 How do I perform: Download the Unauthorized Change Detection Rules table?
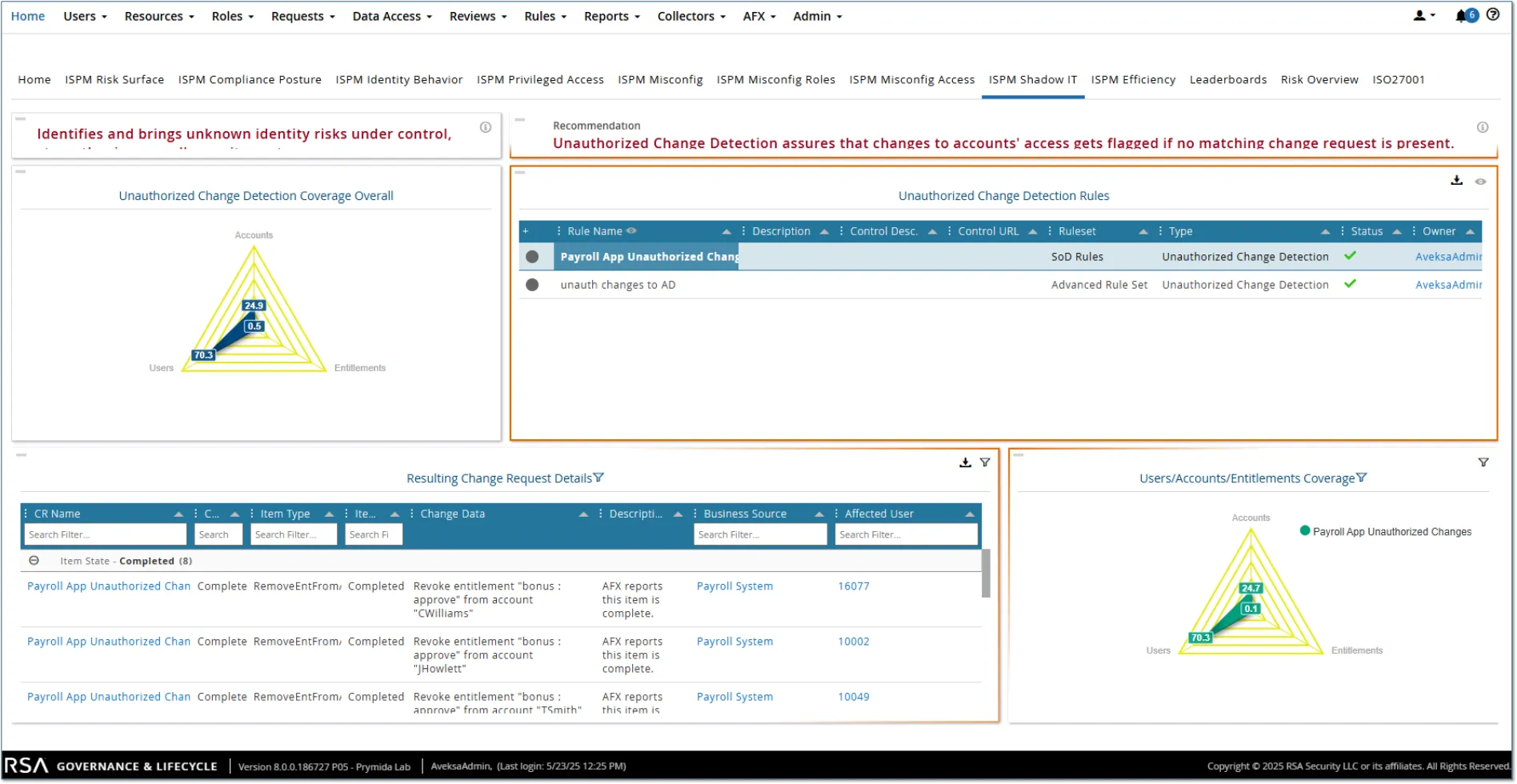pyautogui.click(x=1457, y=181)
